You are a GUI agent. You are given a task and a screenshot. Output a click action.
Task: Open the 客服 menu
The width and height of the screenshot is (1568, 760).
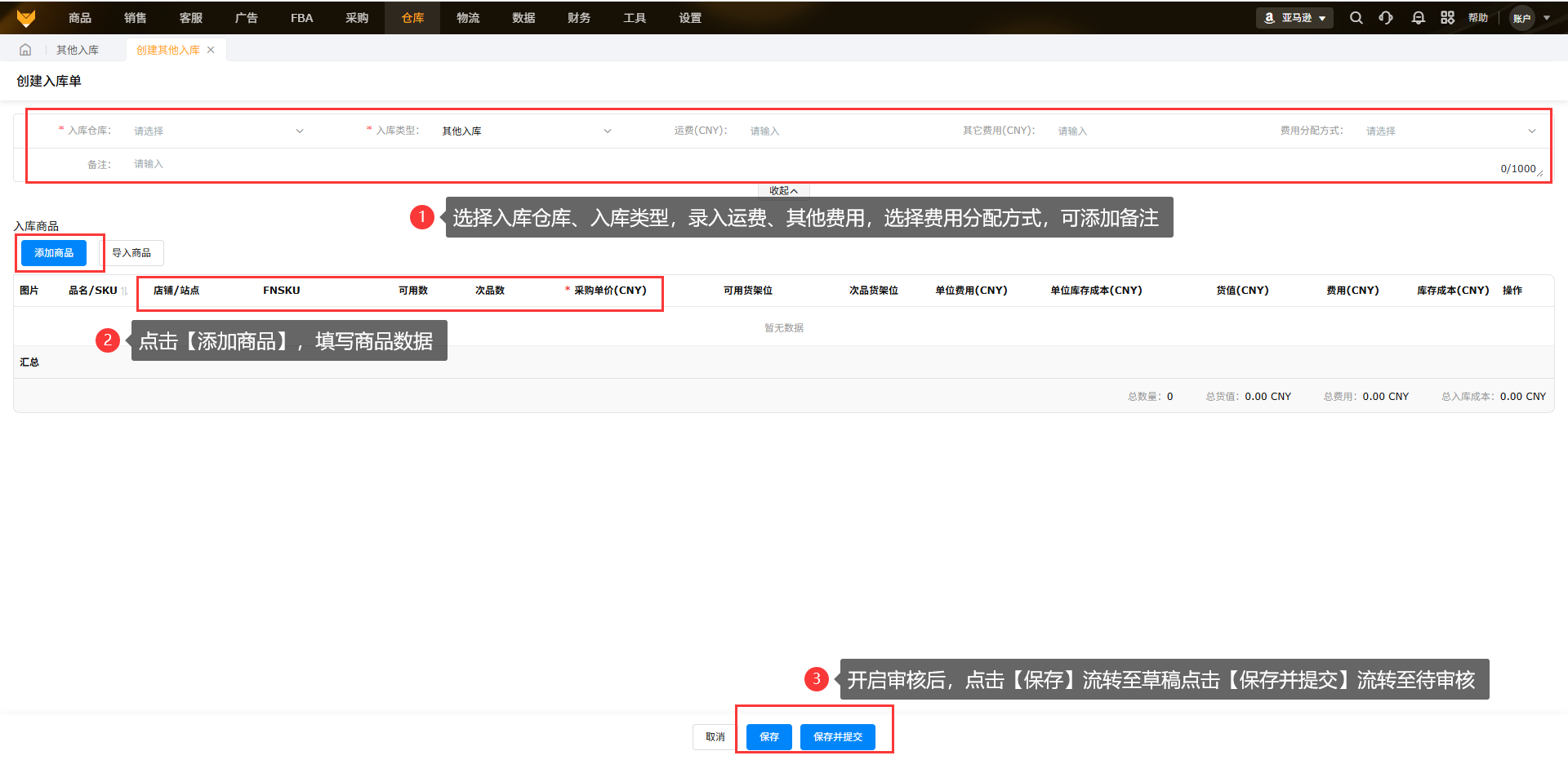[x=191, y=18]
